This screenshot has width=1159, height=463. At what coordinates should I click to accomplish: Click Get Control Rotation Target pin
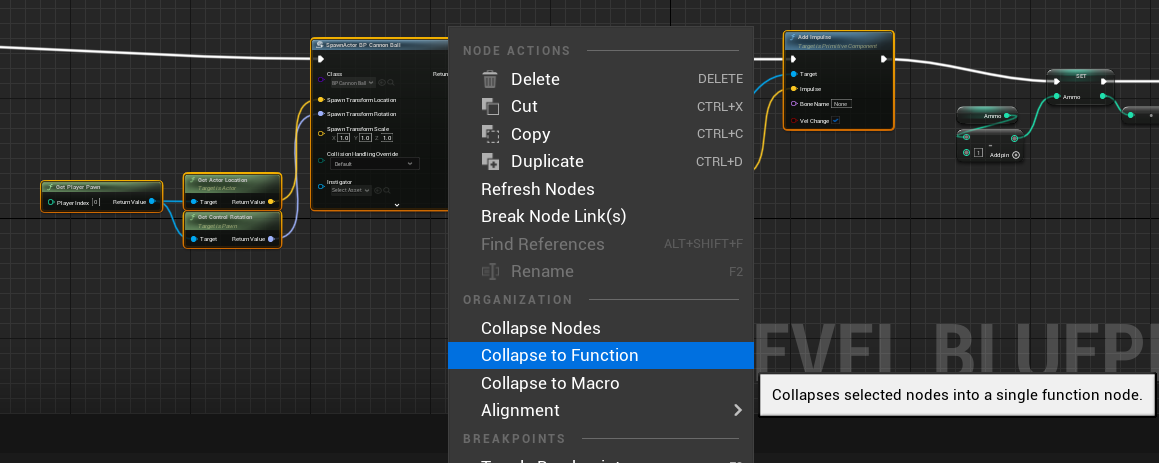point(194,239)
